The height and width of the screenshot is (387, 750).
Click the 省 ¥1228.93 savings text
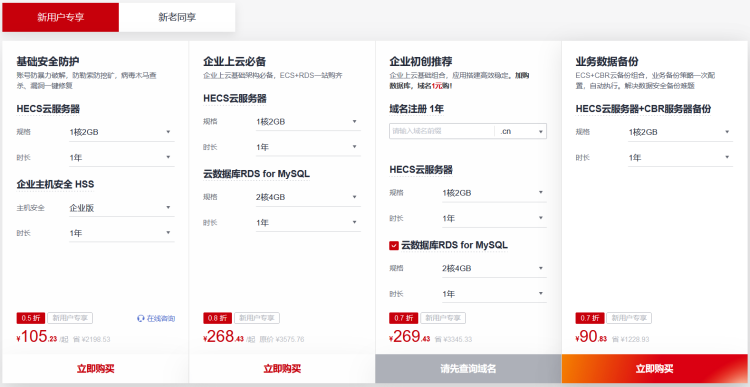[x=630, y=340]
